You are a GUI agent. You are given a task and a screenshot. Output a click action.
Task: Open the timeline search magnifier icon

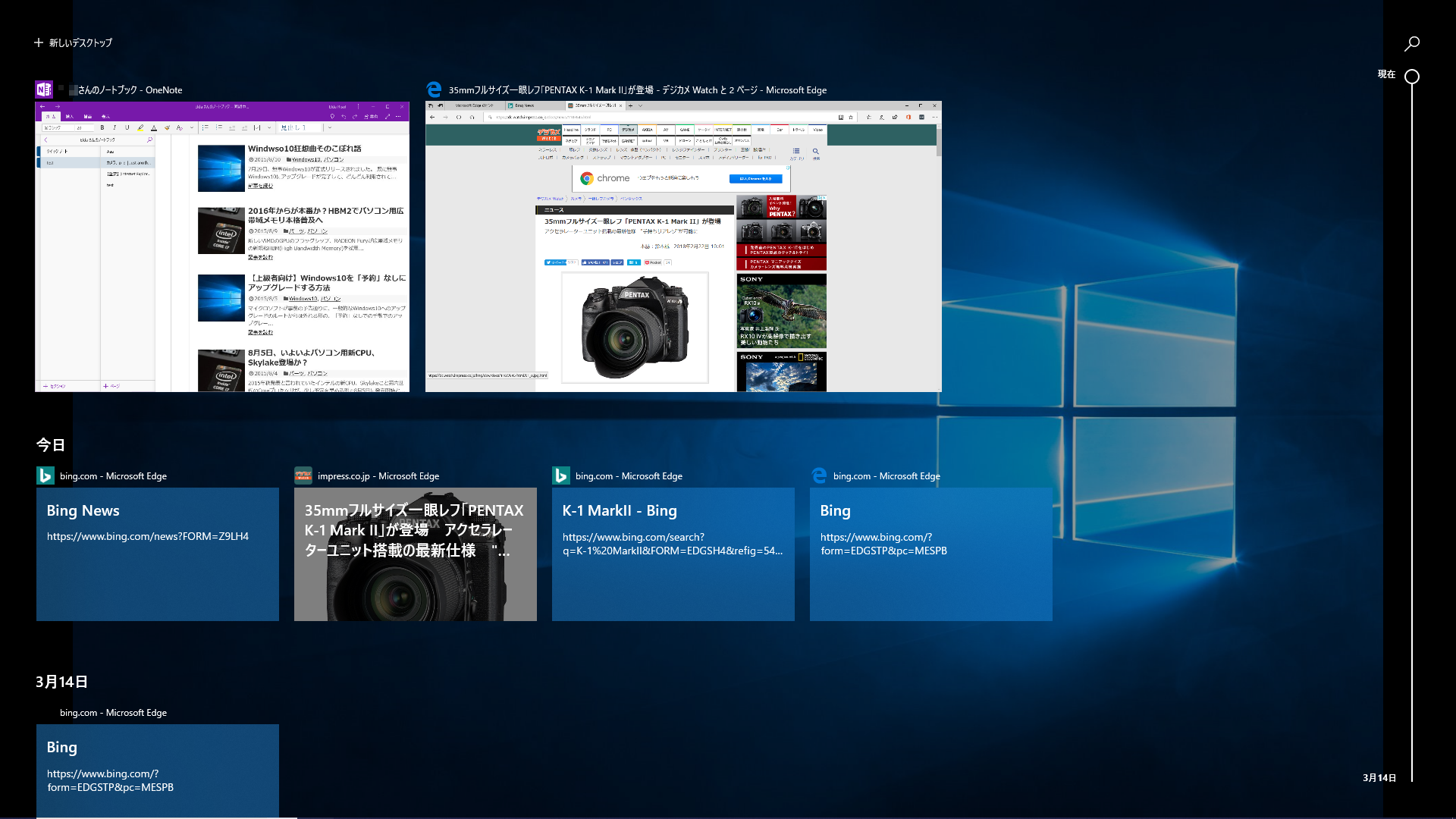click(x=1411, y=44)
